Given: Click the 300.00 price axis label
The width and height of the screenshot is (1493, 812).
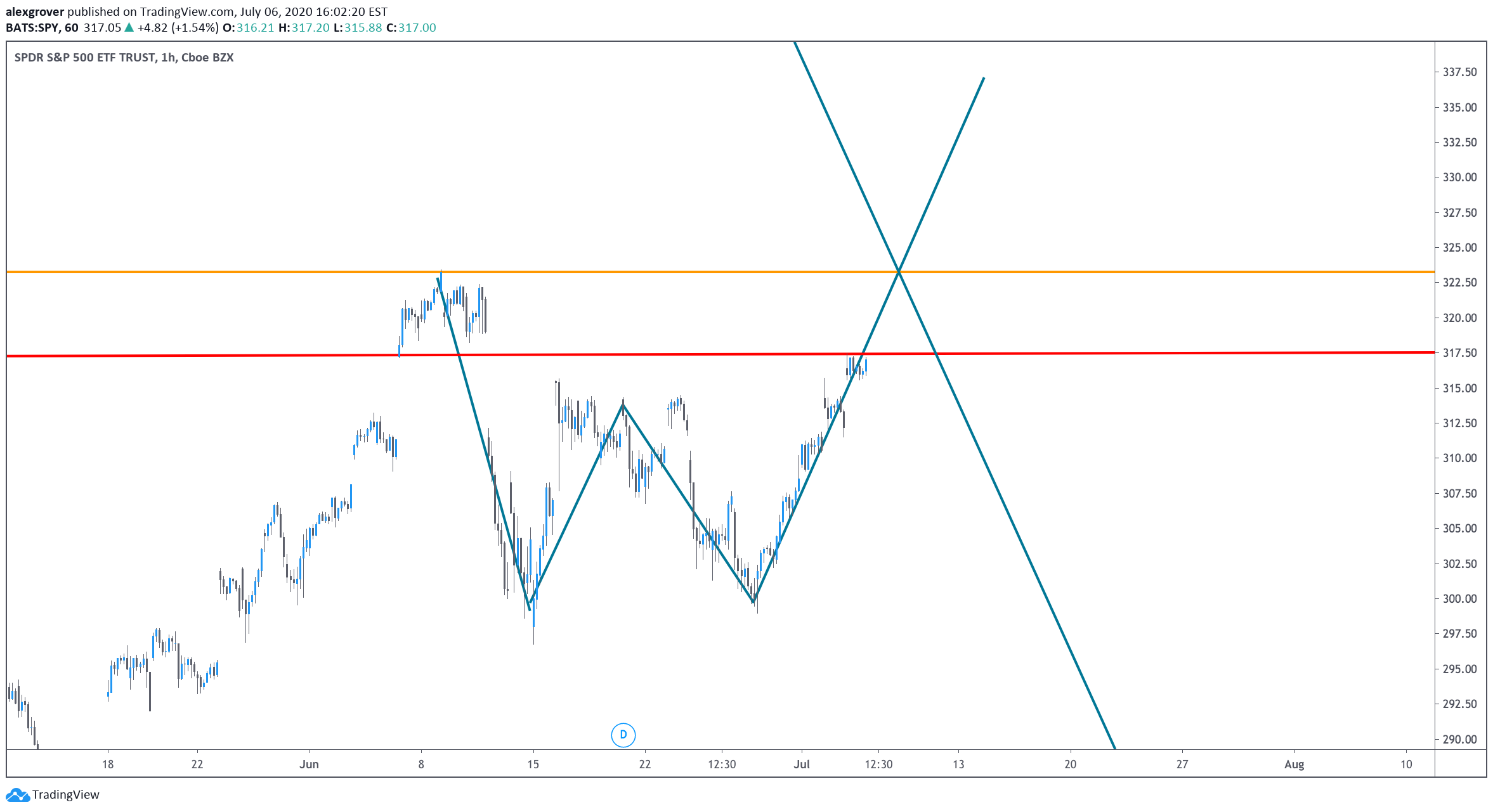Looking at the screenshot, I should click(x=1459, y=598).
